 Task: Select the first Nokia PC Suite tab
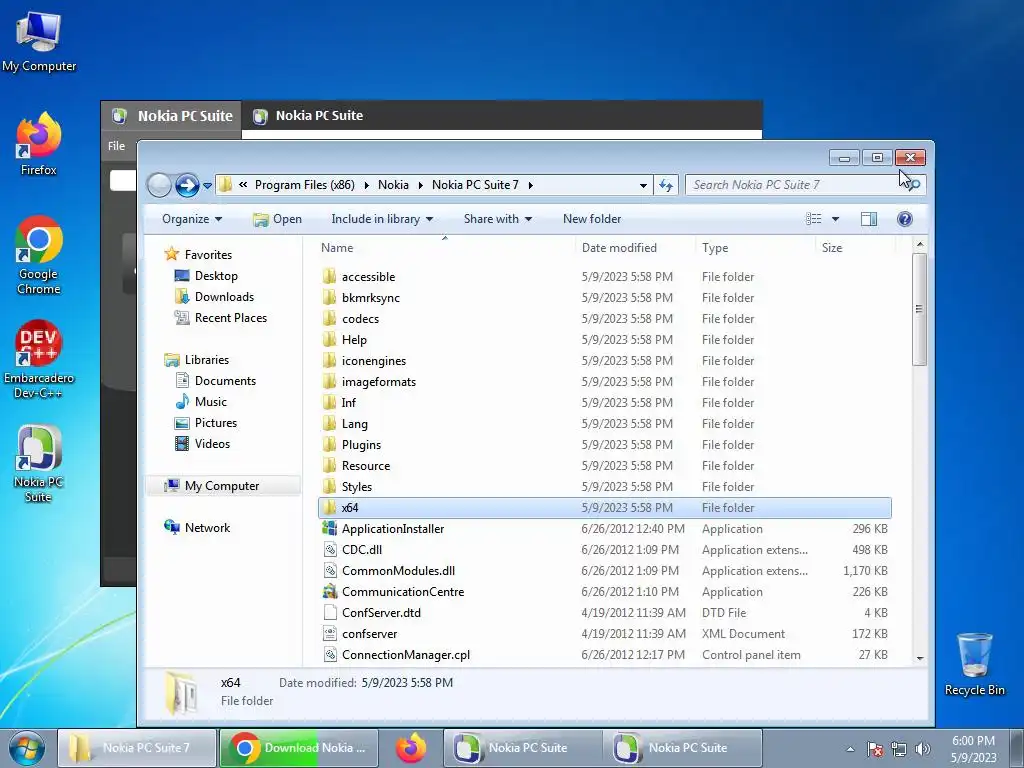[172, 116]
